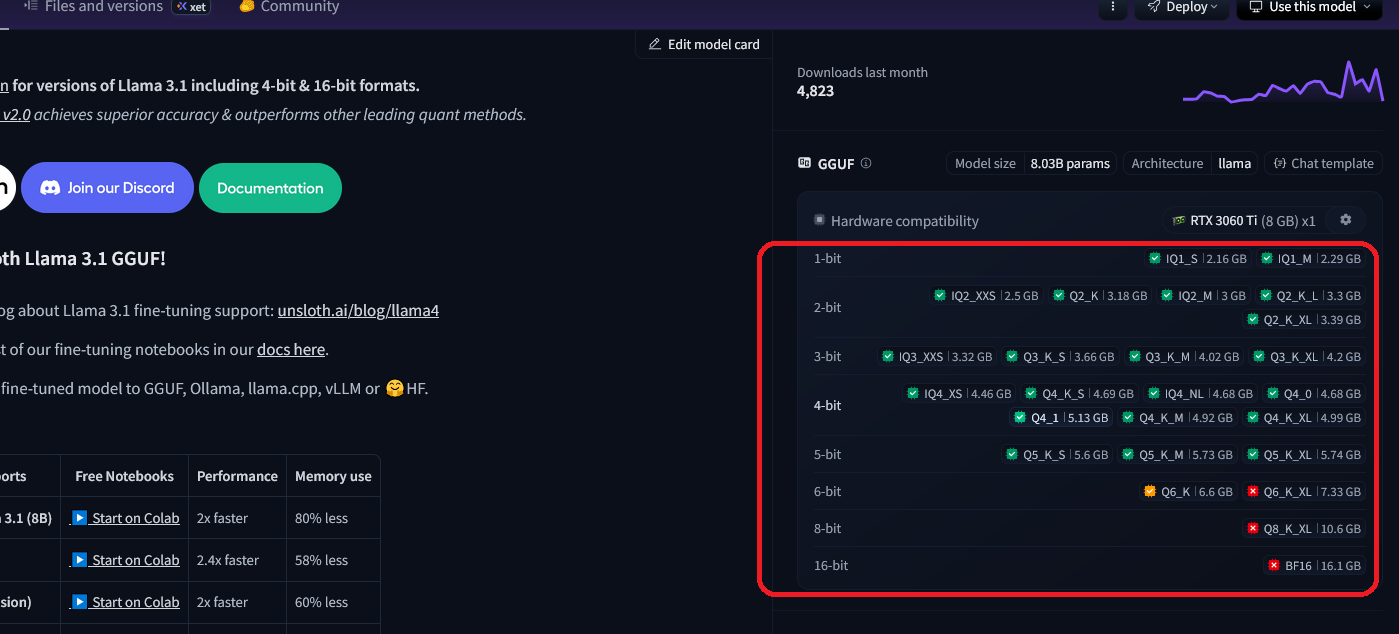Open the IQ3_XXS 3.32 GB quant

(x=937, y=356)
